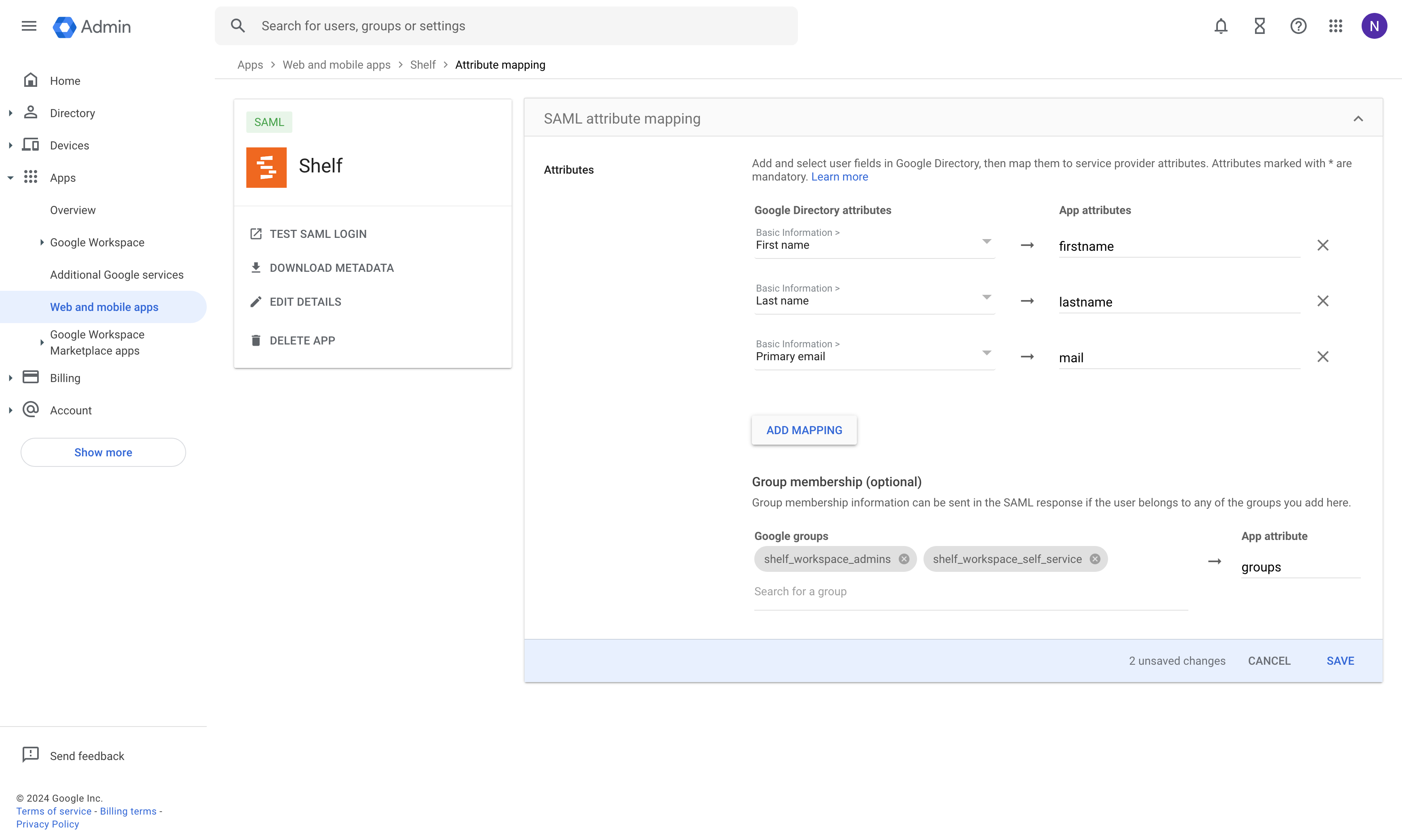Open the help question mark icon

coord(1298,26)
